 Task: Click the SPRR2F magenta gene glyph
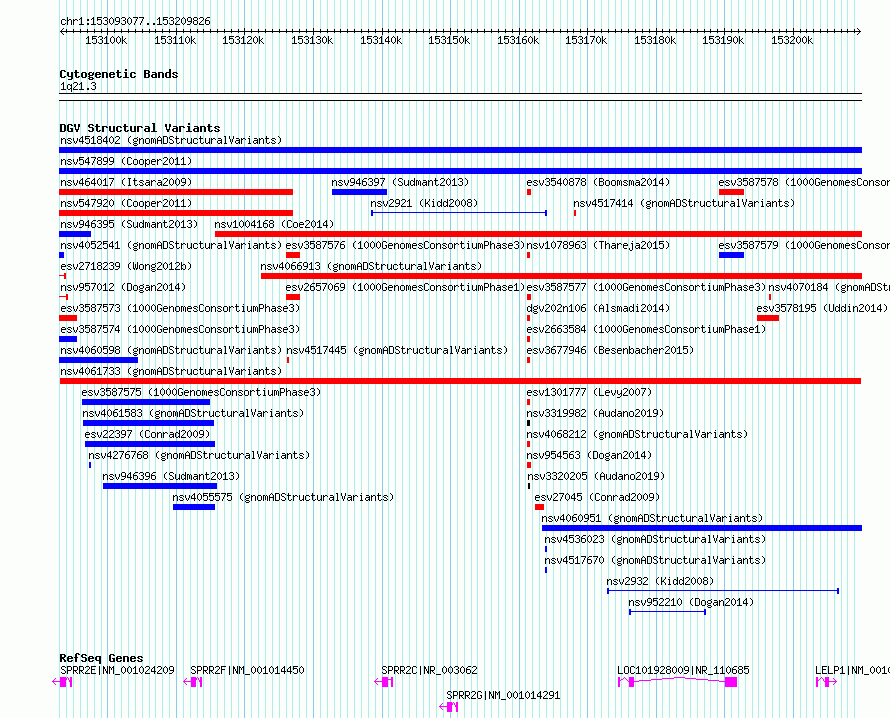pyautogui.click(x=193, y=682)
